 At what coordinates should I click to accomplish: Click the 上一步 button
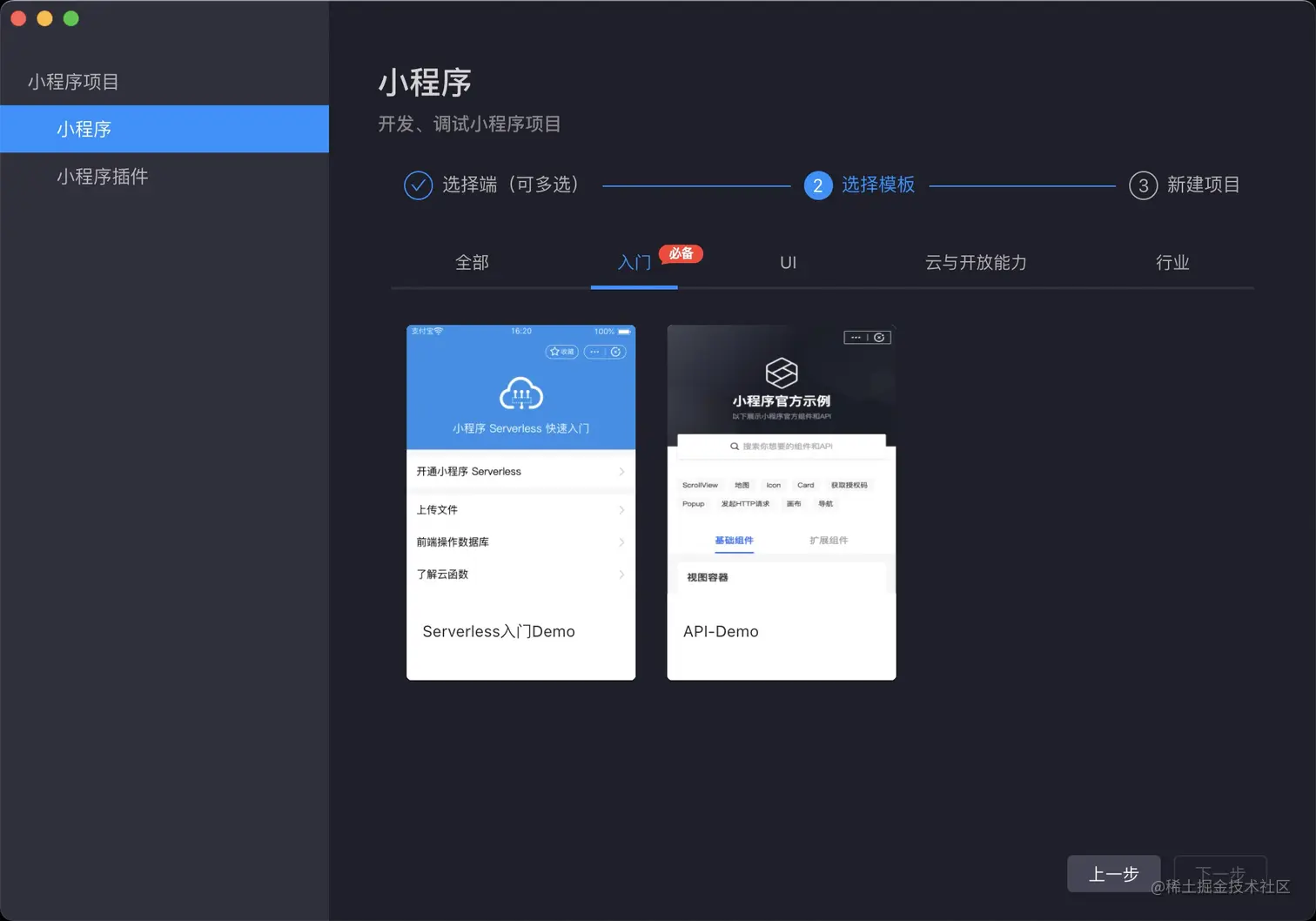tap(1114, 873)
